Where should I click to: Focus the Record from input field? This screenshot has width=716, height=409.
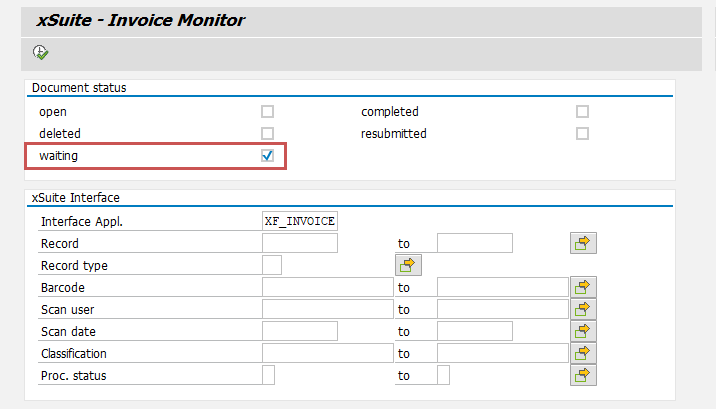click(299, 243)
